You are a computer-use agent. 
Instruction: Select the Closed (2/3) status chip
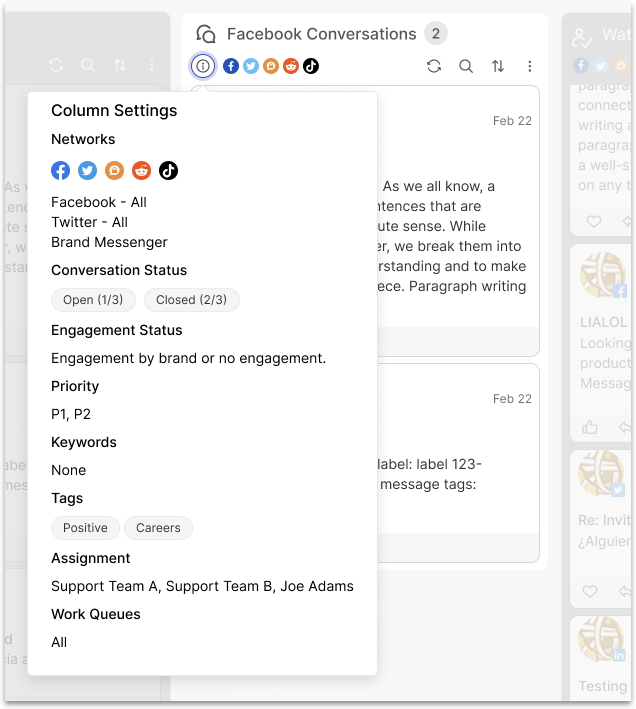click(x=192, y=300)
